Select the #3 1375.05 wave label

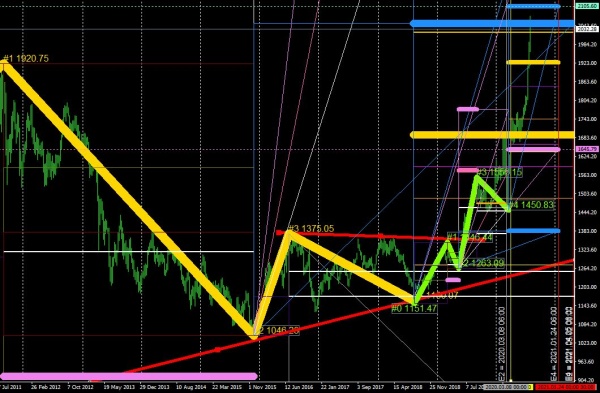[311, 229]
